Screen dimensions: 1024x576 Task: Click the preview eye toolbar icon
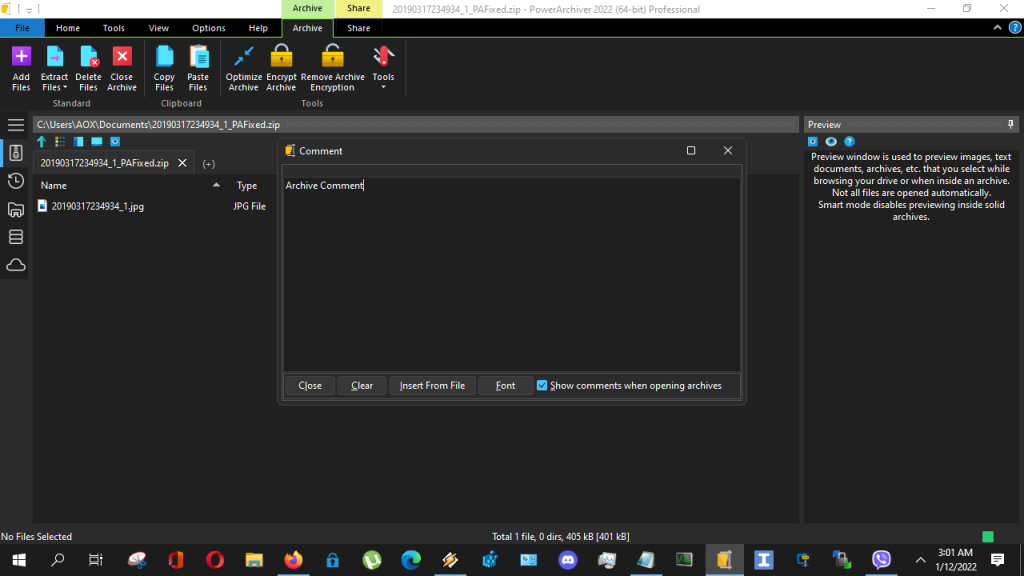pos(115,142)
